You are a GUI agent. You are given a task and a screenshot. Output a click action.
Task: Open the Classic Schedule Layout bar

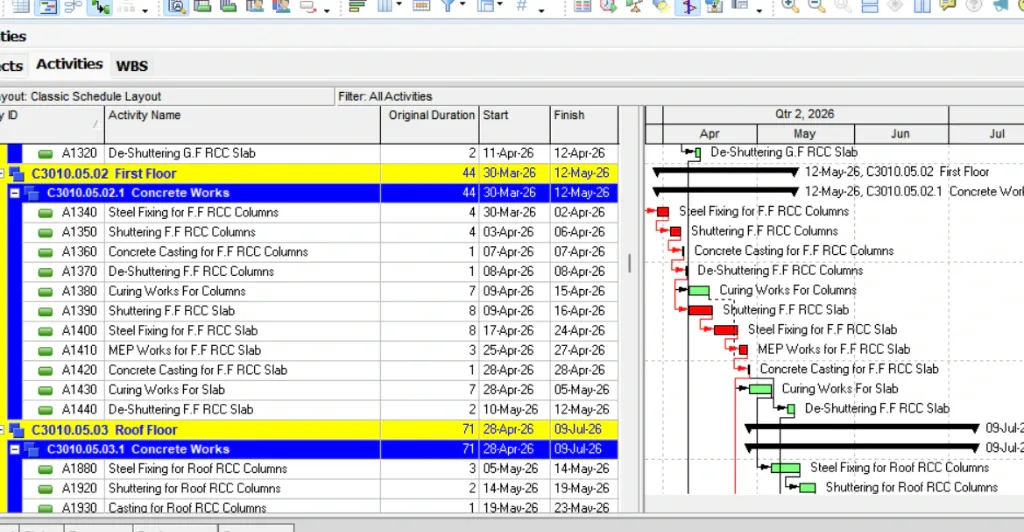coord(167,97)
